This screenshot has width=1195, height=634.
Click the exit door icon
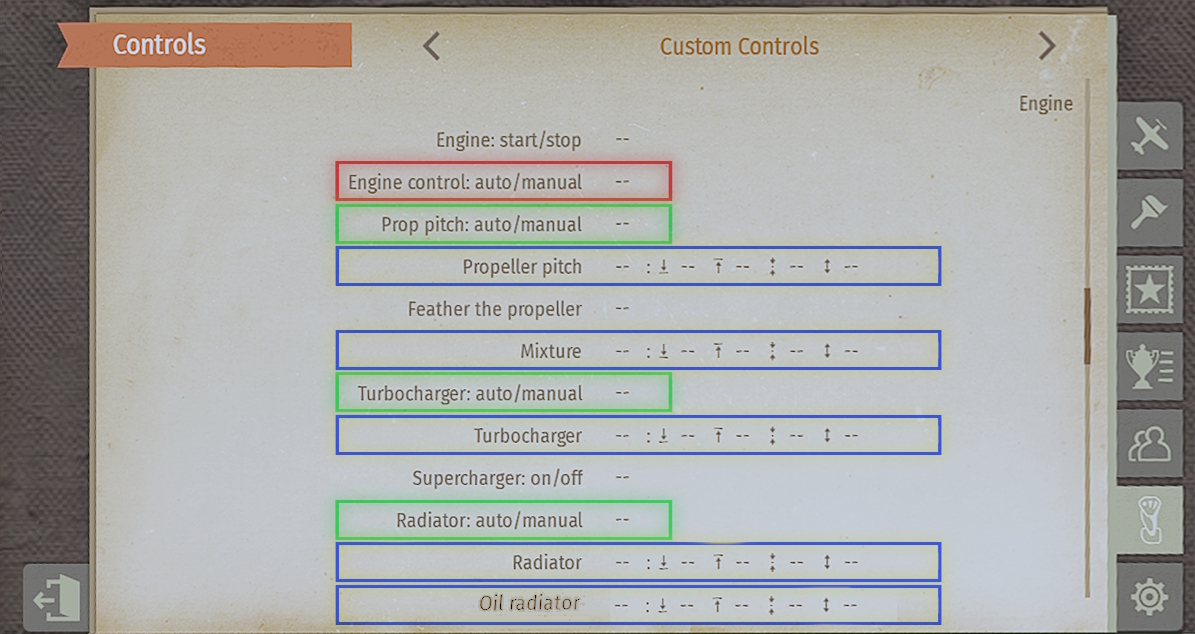[x=56, y=599]
